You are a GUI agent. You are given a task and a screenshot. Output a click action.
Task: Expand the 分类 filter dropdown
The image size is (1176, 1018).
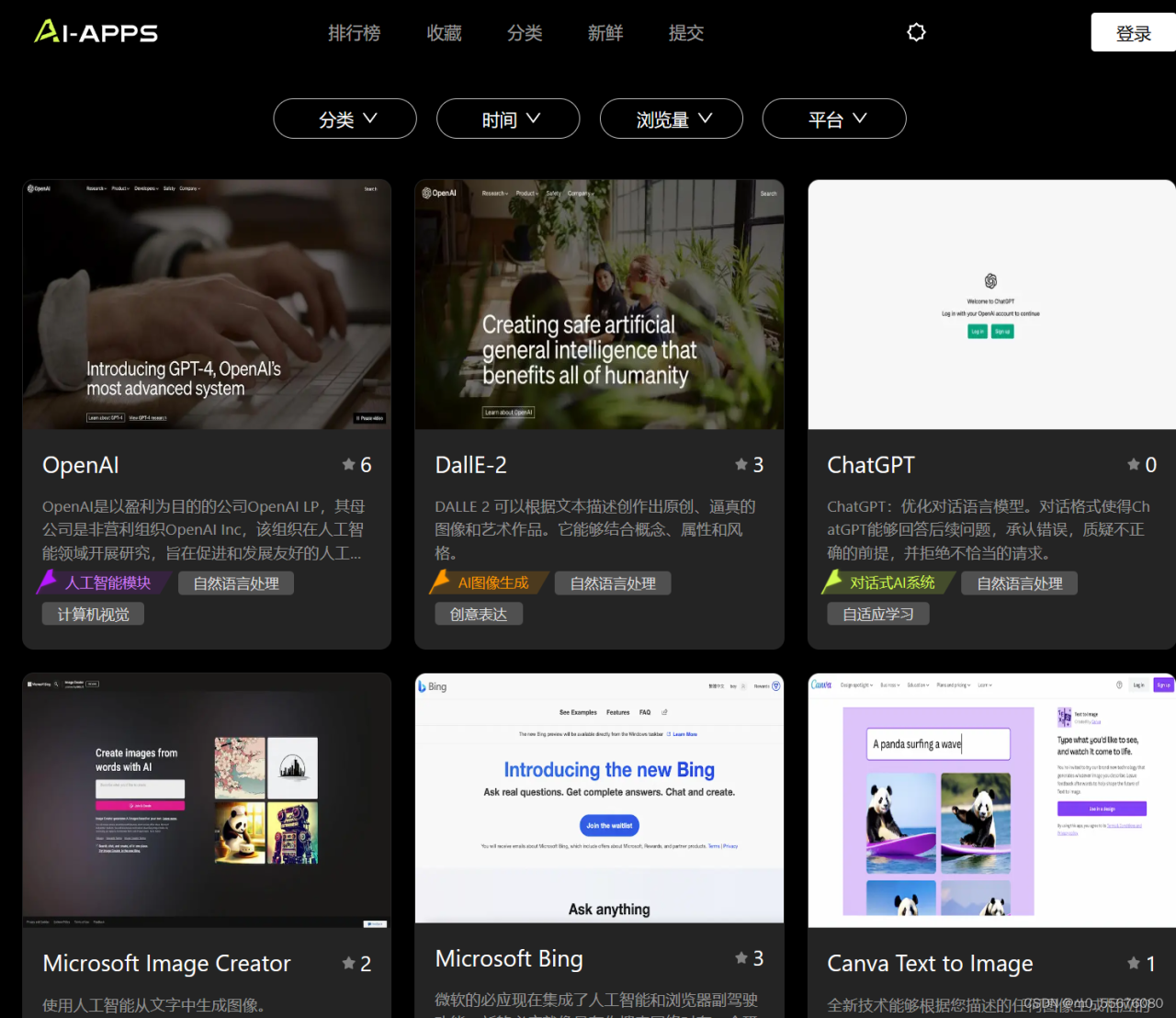(345, 119)
